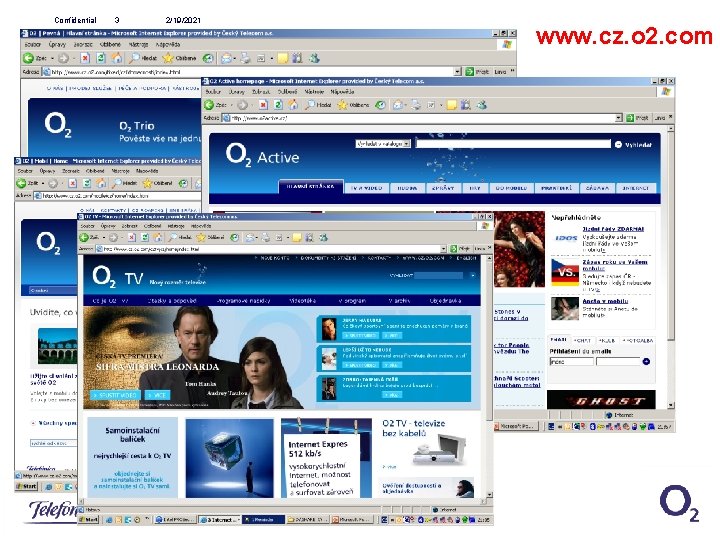Click O2 Active search text field

pyautogui.click(x=513, y=144)
